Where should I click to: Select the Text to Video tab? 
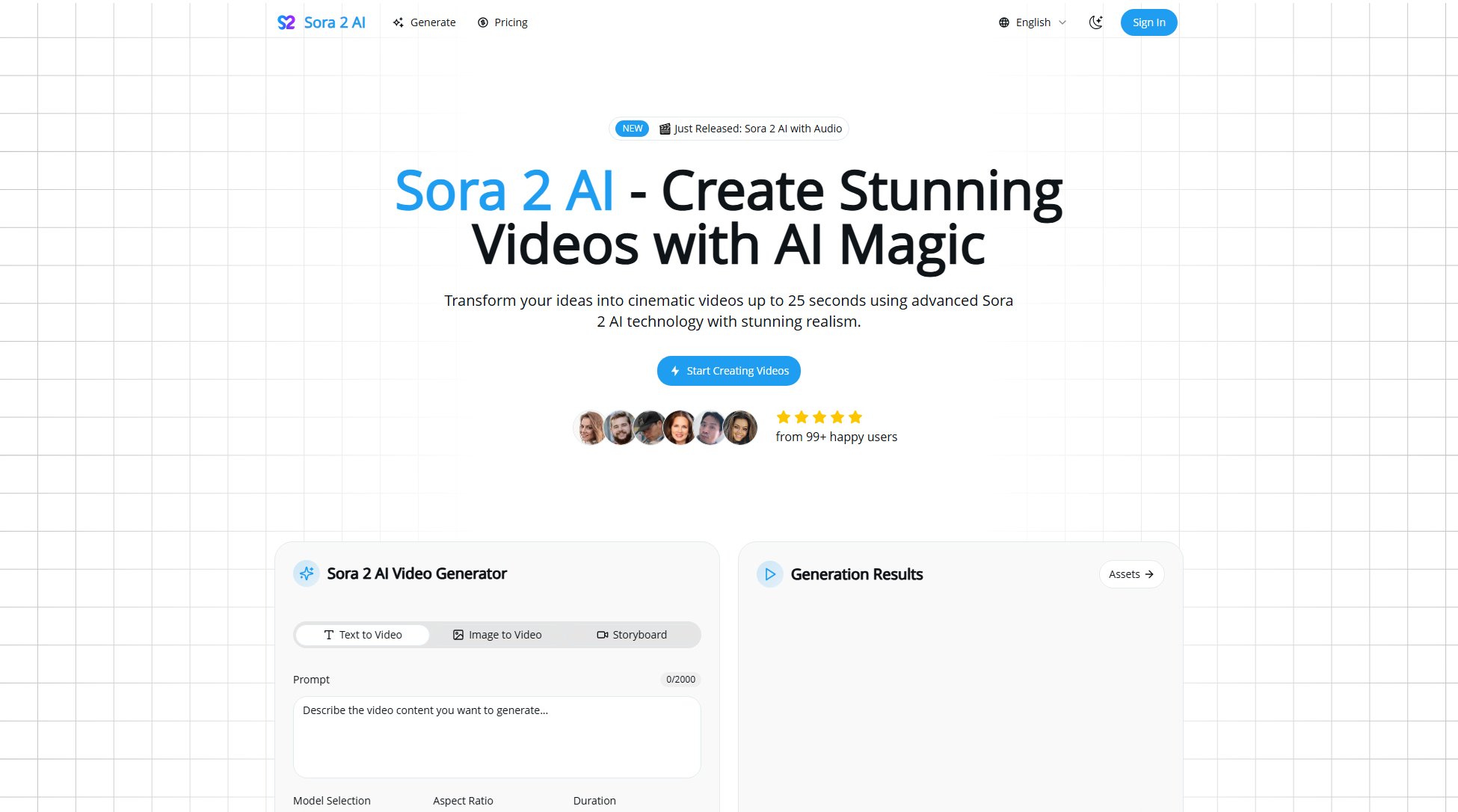(362, 634)
